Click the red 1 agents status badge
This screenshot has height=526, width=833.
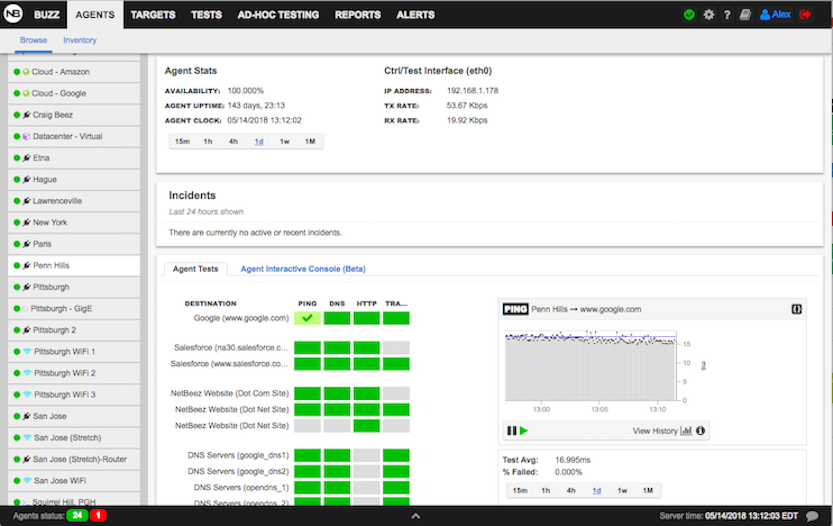point(98,515)
